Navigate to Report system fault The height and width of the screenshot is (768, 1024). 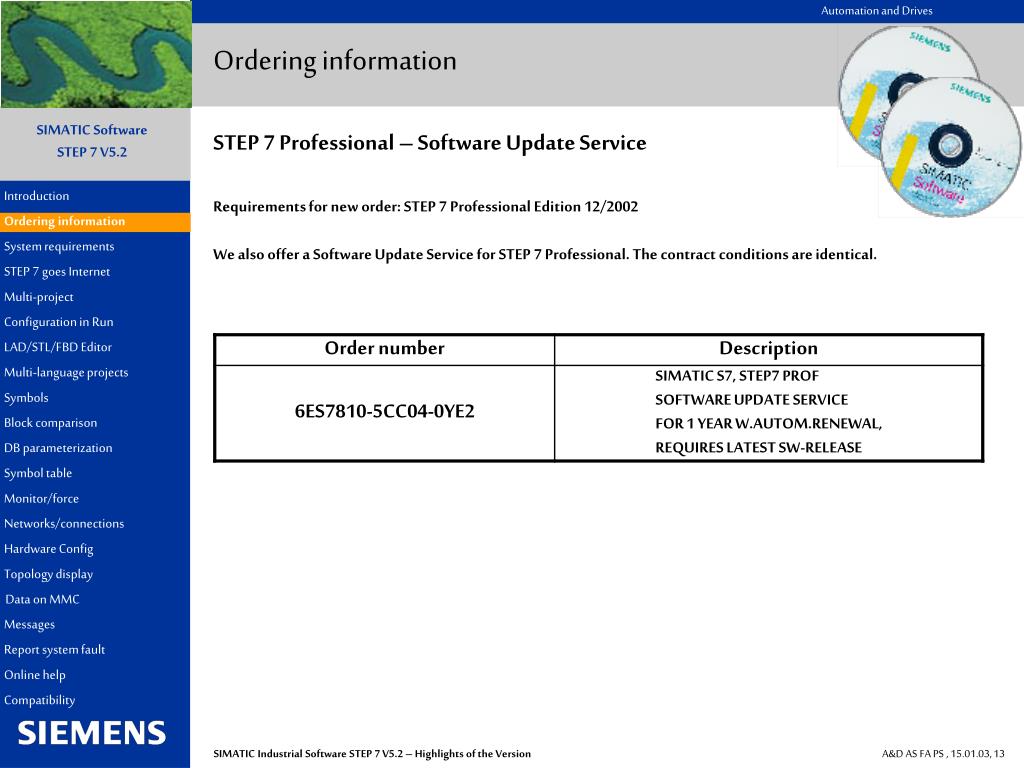pyautogui.click(x=54, y=650)
